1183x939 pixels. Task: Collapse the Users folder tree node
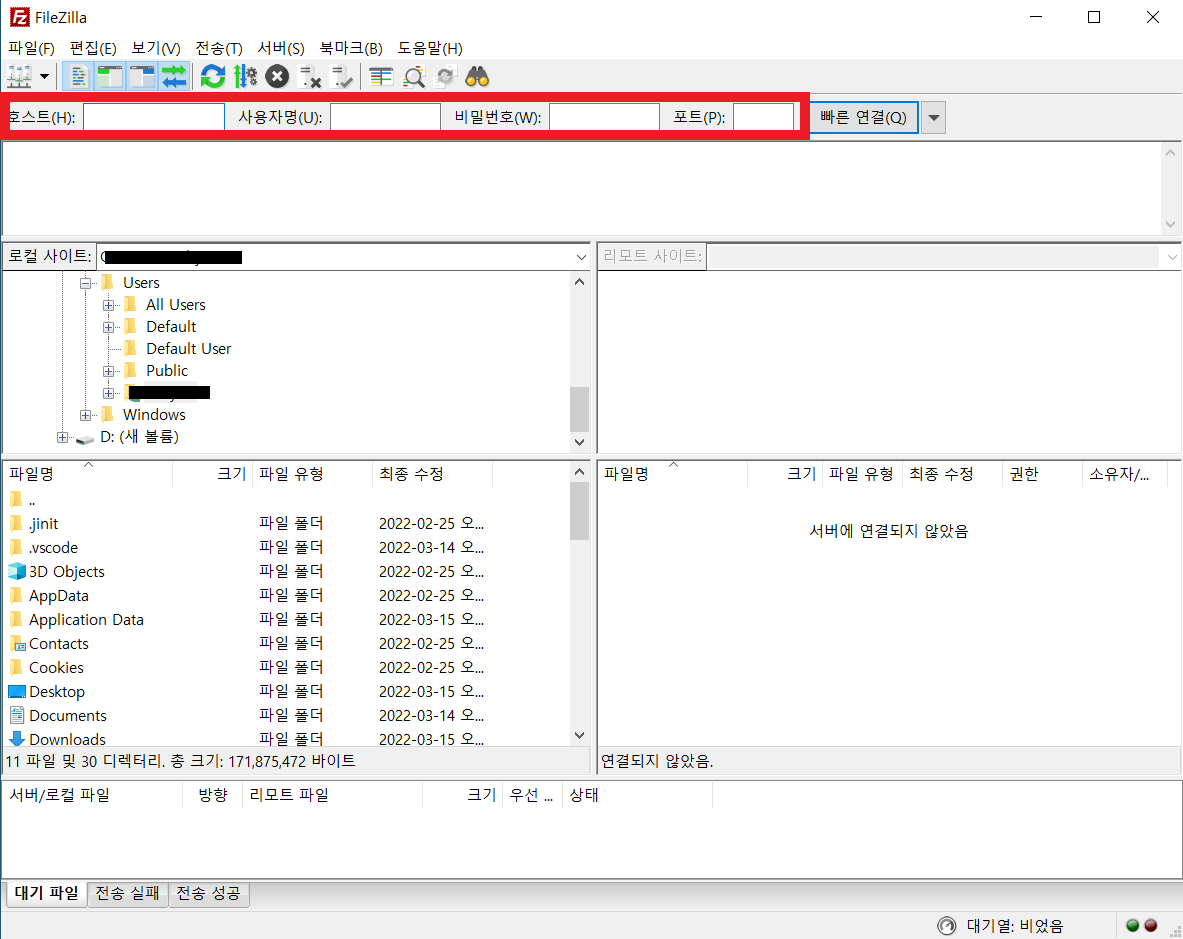coord(85,283)
